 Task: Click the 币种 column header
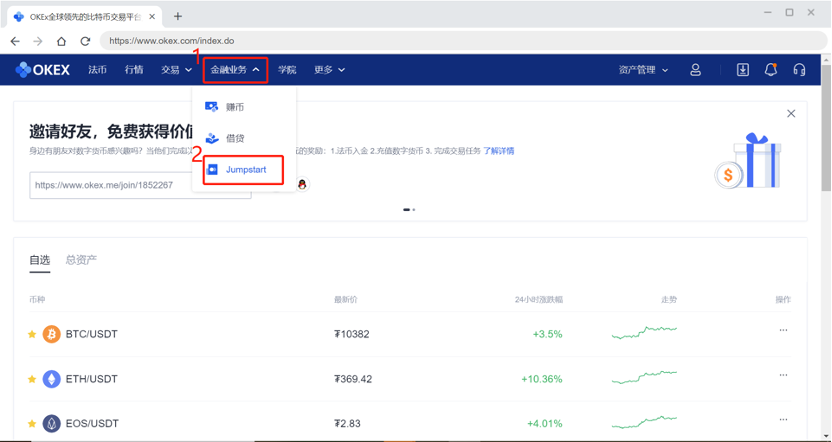(x=37, y=300)
